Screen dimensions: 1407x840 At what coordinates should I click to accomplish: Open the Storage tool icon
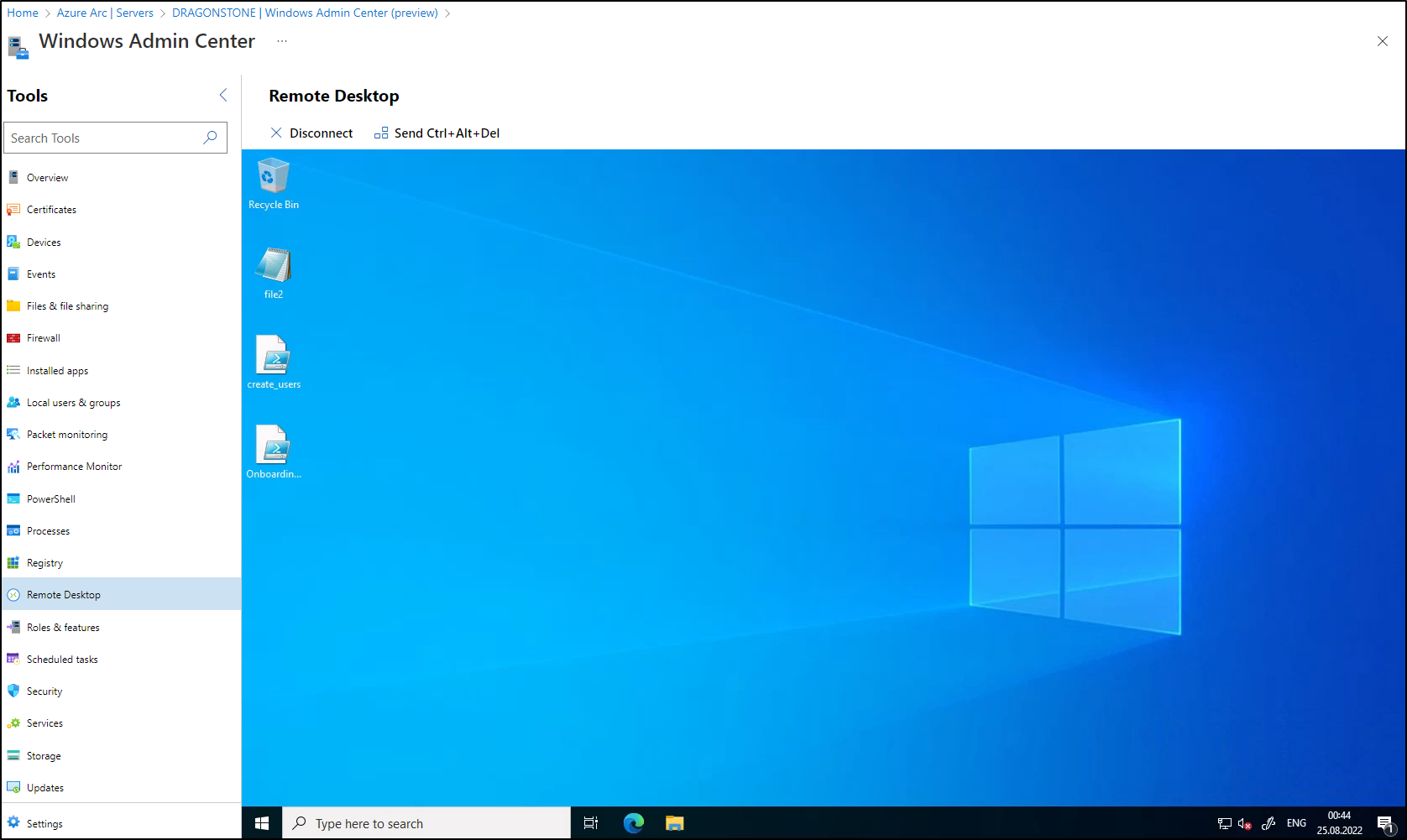tap(13, 755)
